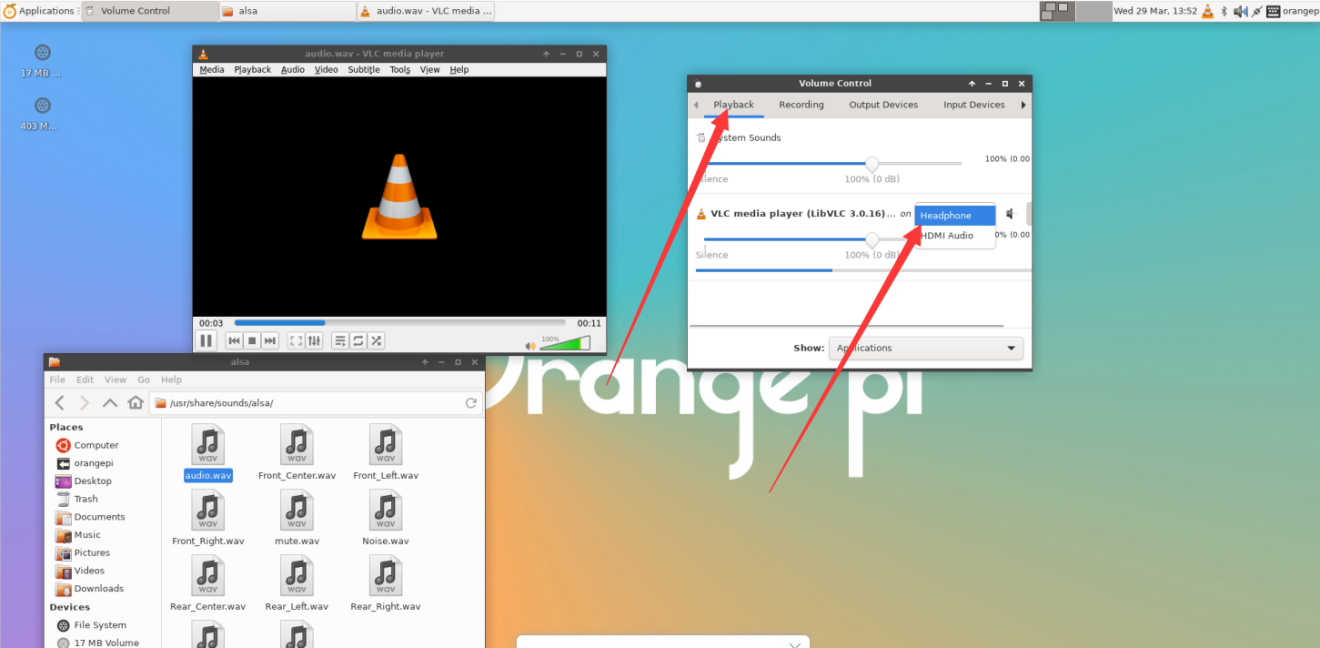
Task: Open VLC Audio menu
Action: [x=293, y=70]
